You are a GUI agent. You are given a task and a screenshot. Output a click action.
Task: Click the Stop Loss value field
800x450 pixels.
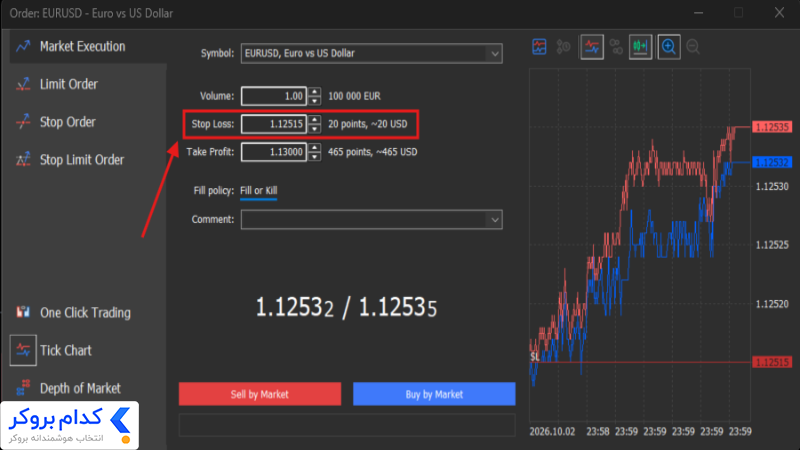(274, 124)
